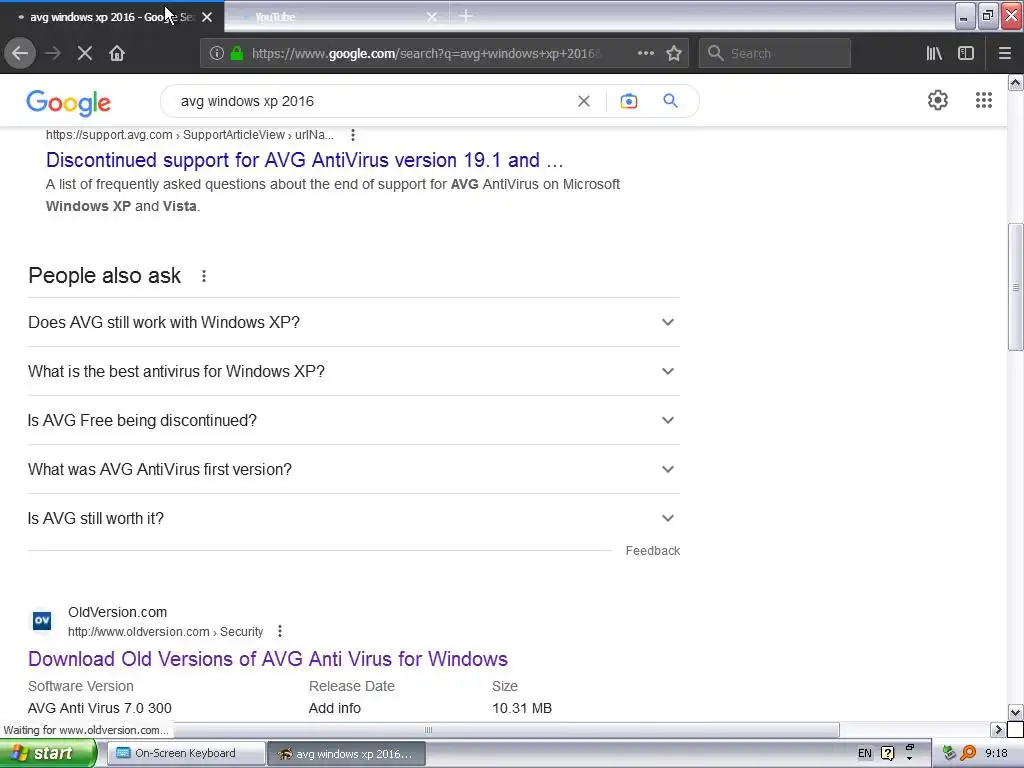
Task: Click the OldVersion.com site name
Action: 118,612
